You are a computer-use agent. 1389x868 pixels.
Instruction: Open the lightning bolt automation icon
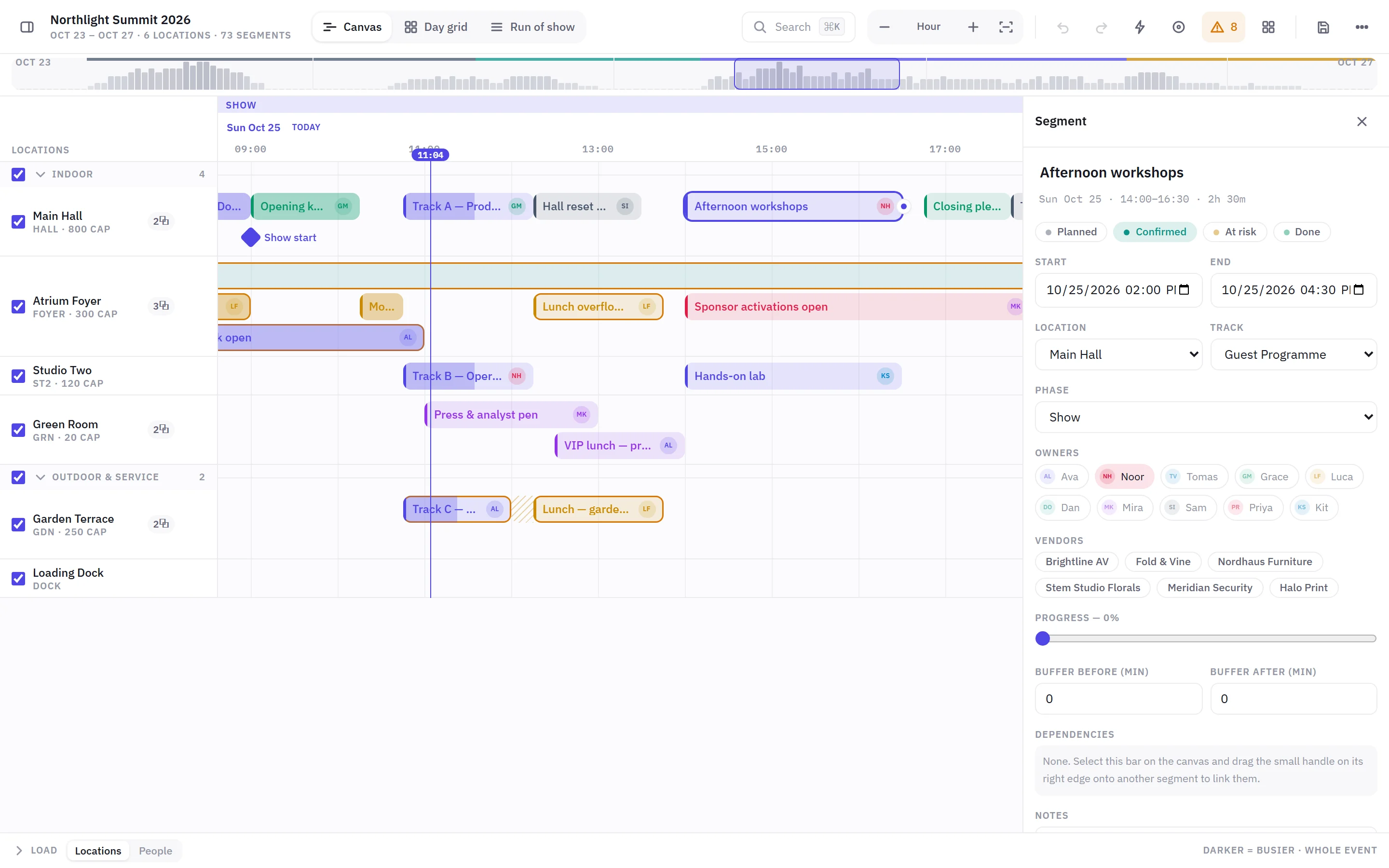1140,27
